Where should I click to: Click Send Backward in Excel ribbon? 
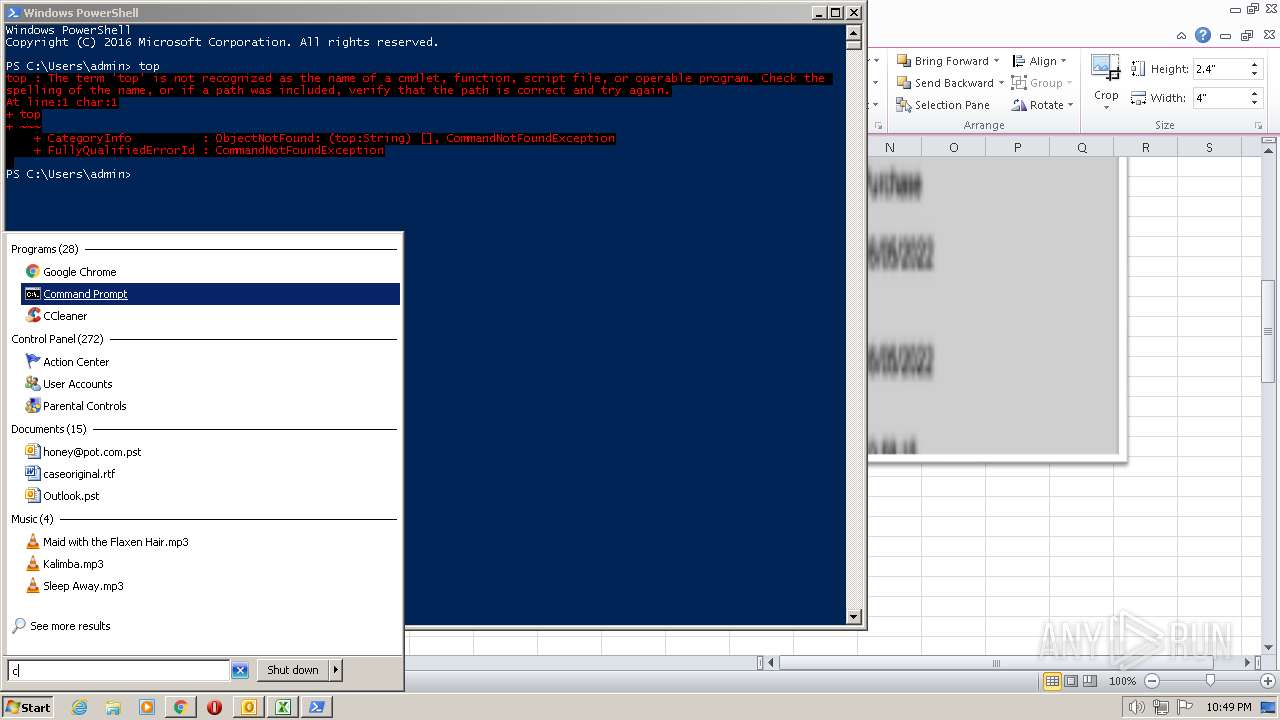tap(945, 83)
